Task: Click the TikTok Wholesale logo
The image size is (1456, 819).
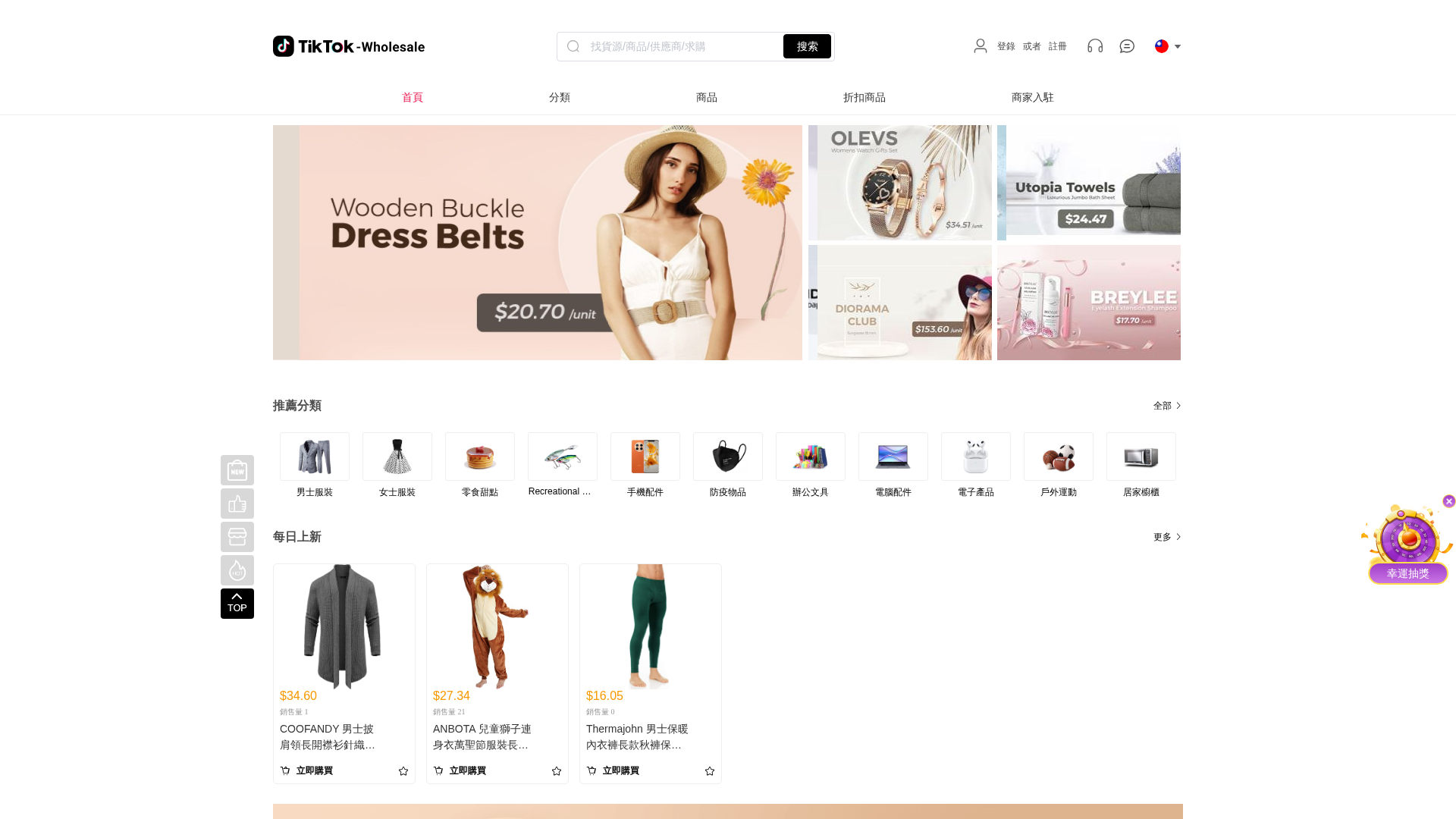Action: pyautogui.click(x=349, y=46)
